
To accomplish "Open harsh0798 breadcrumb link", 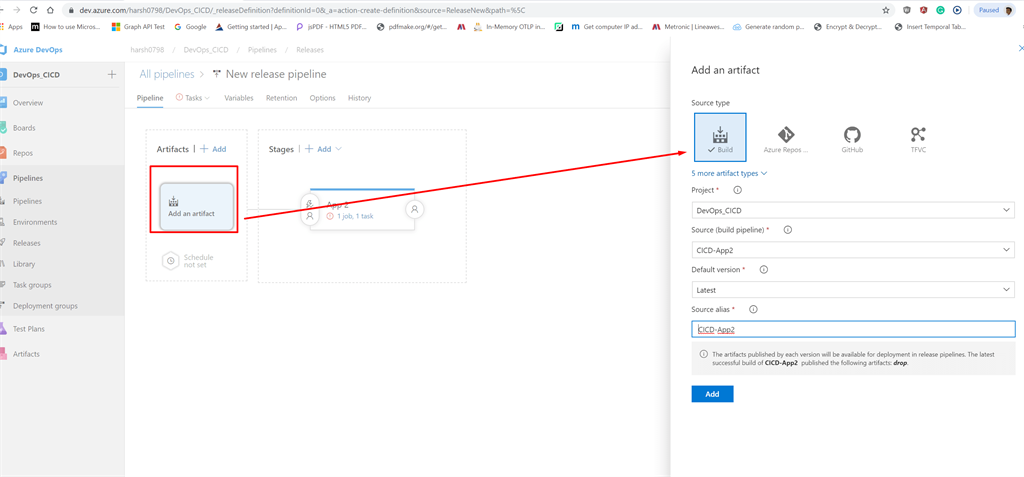I will [147, 50].
